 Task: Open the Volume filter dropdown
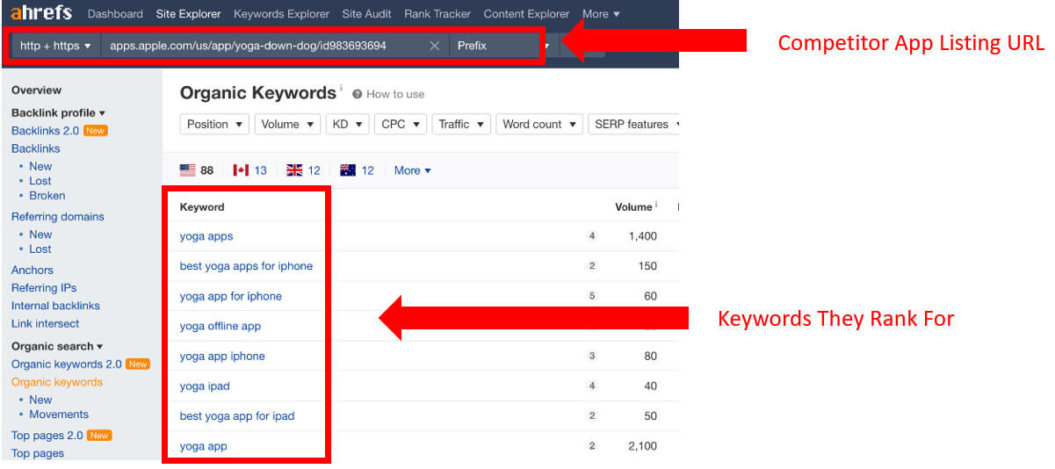287,124
